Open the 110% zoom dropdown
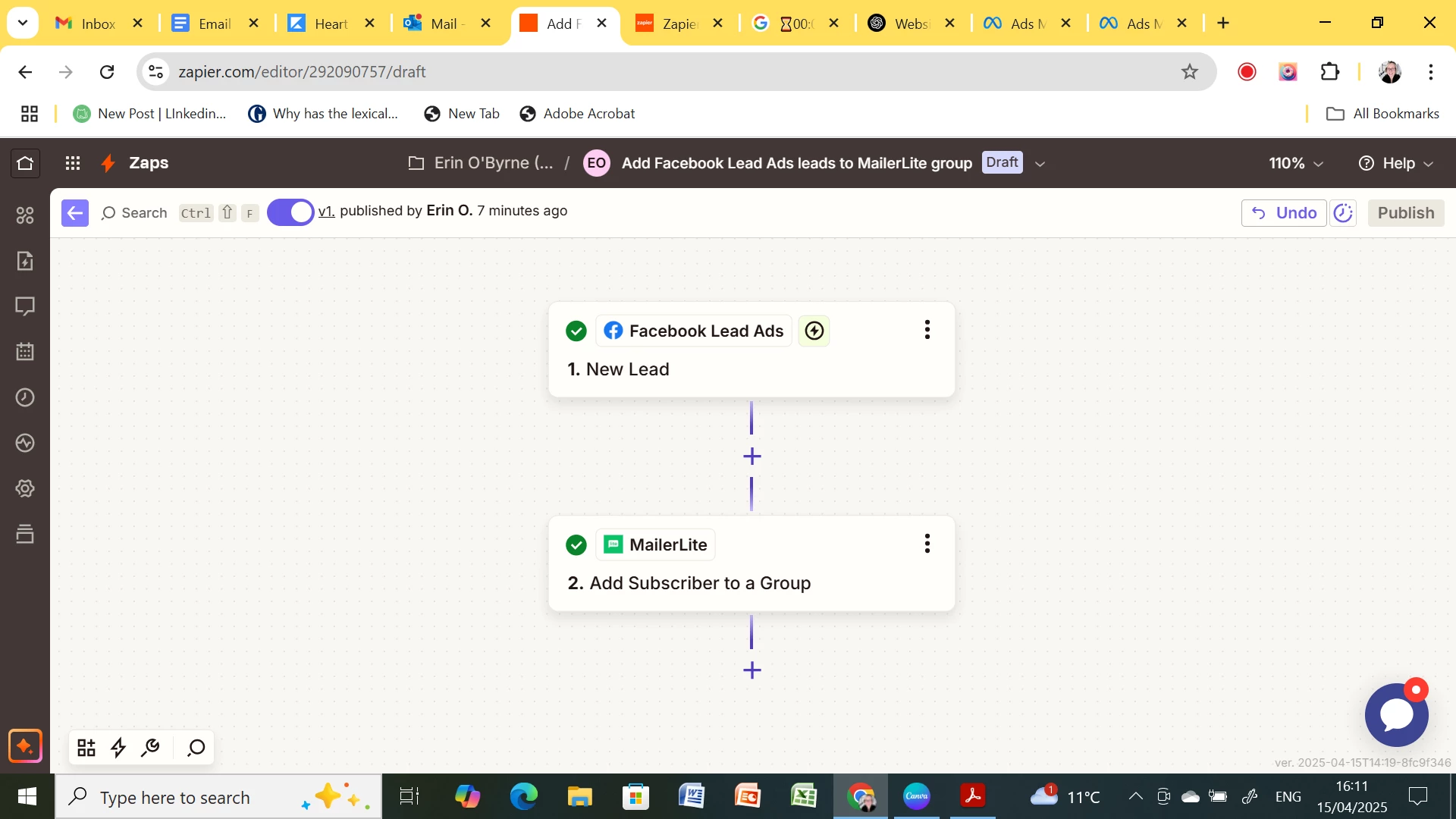Screen dimensions: 1456x819 1296,163
